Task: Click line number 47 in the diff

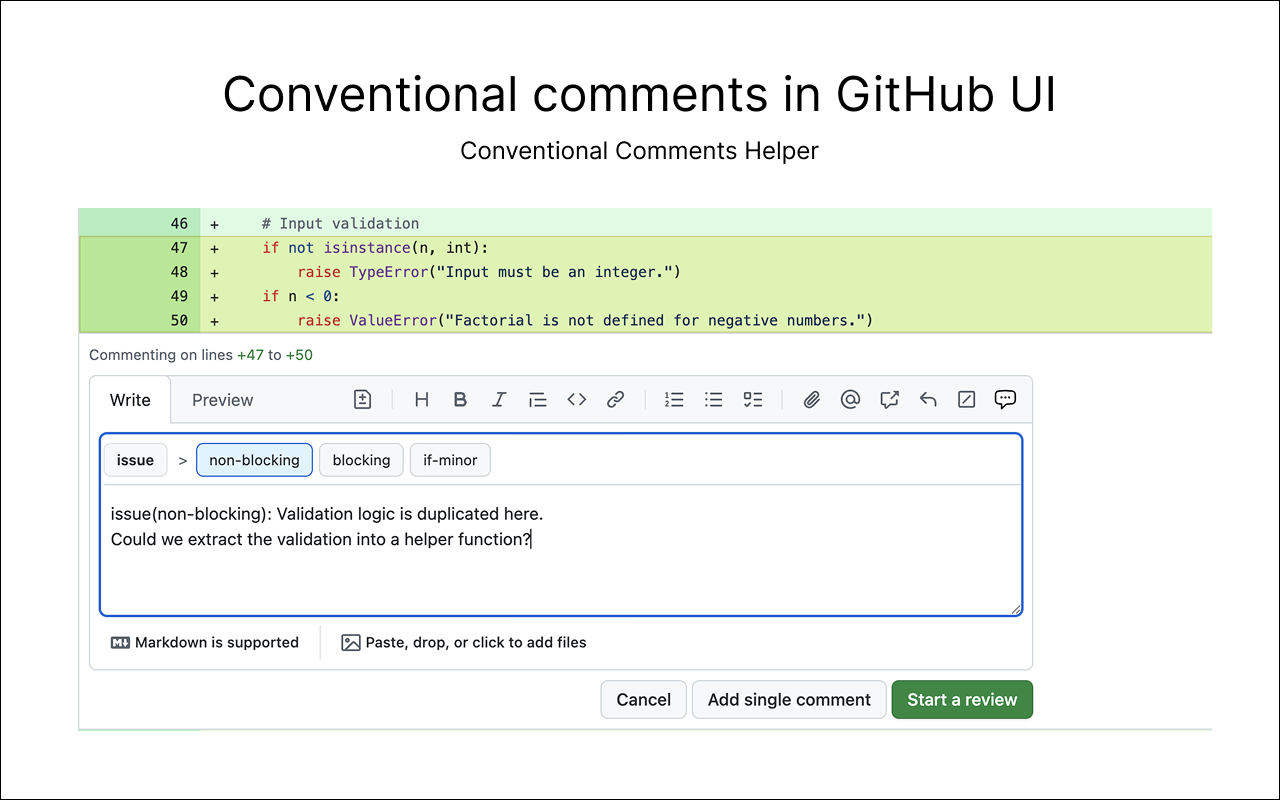Action: click(x=179, y=248)
